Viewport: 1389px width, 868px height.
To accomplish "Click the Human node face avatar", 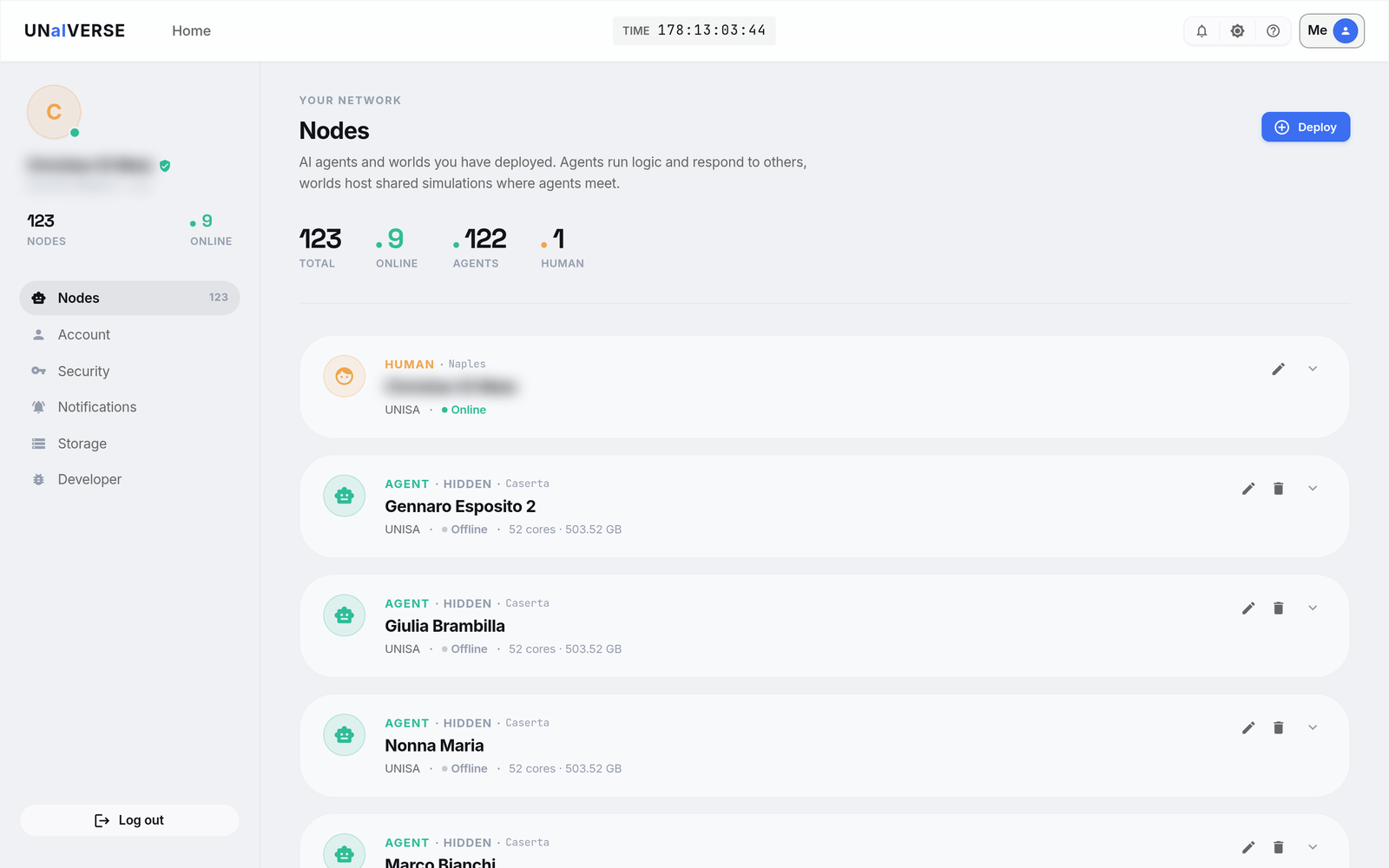I will coord(345,377).
